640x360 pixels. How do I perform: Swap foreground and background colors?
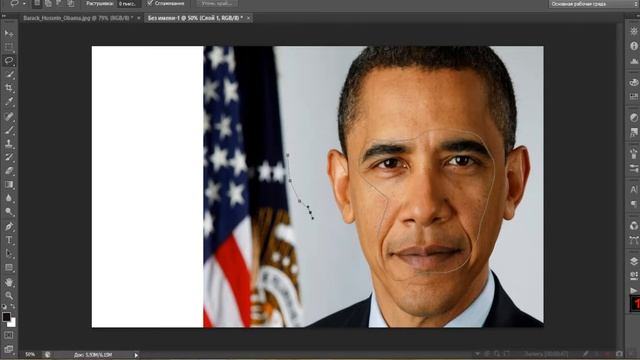[13, 306]
